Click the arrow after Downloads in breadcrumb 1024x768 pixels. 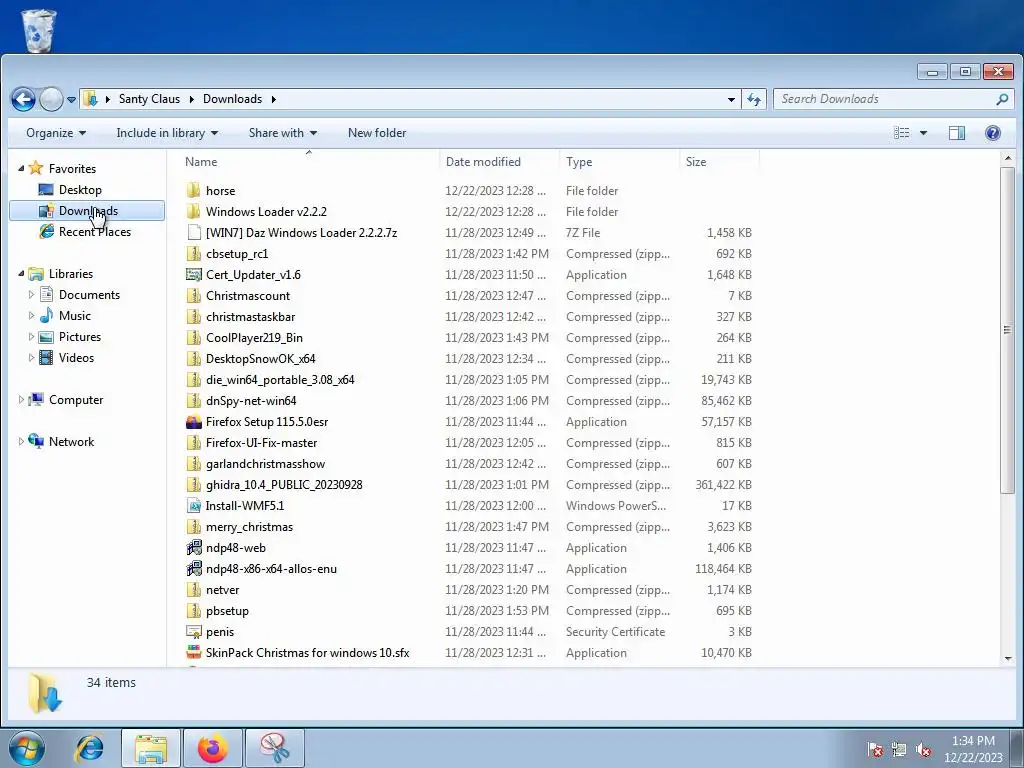point(274,99)
